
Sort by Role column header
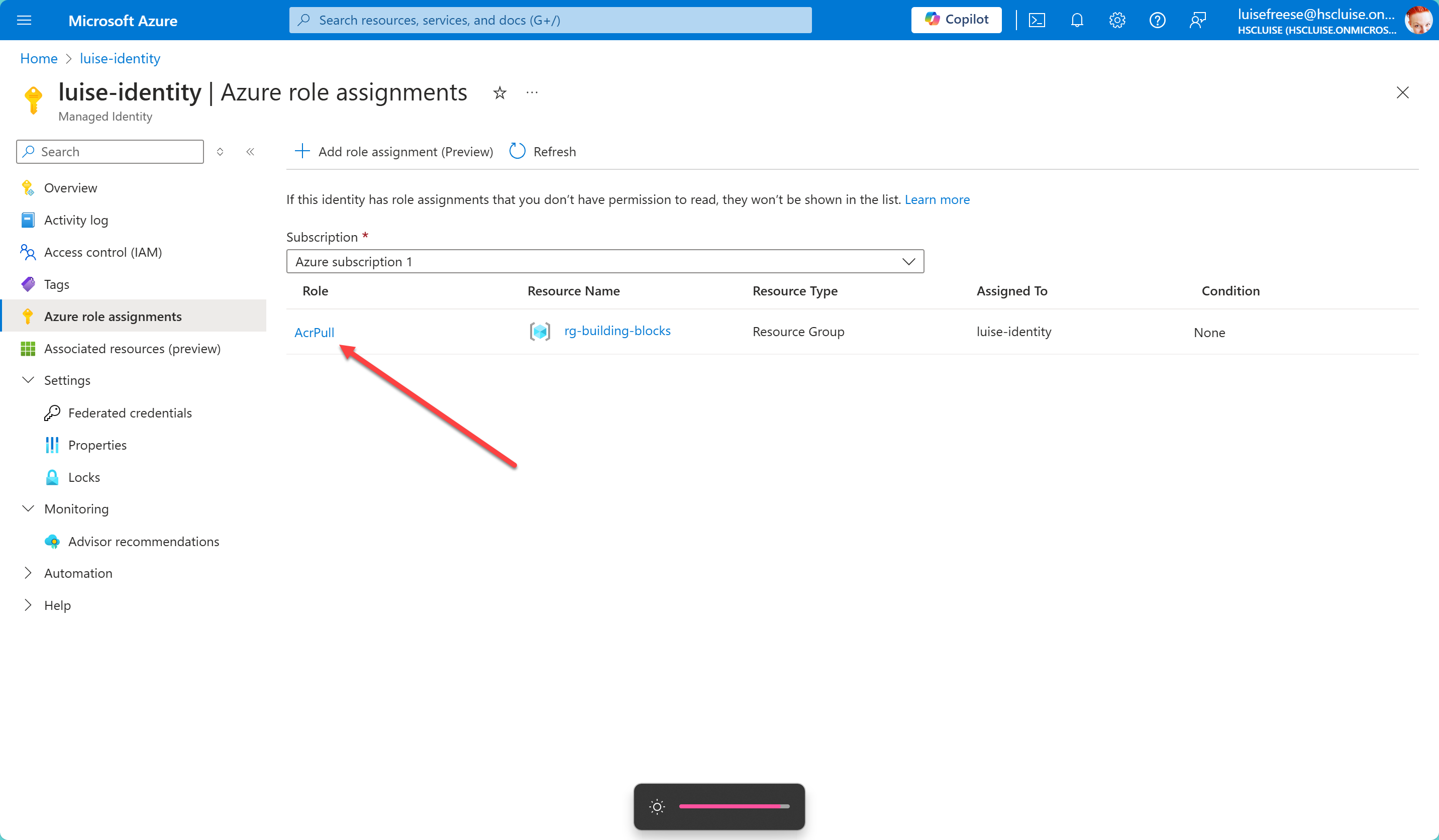(x=315, y=291)
